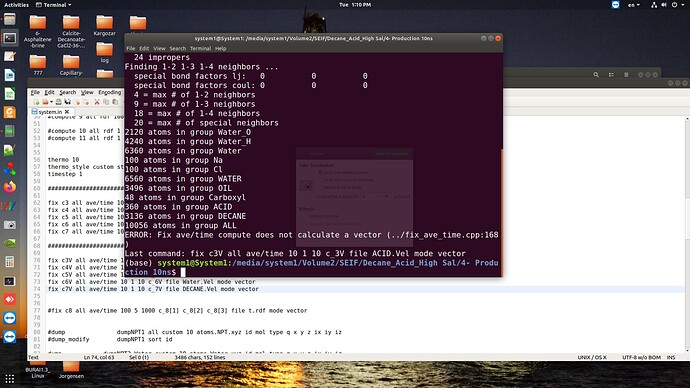Open the Terminal icon in the dock

pos(10,38)
